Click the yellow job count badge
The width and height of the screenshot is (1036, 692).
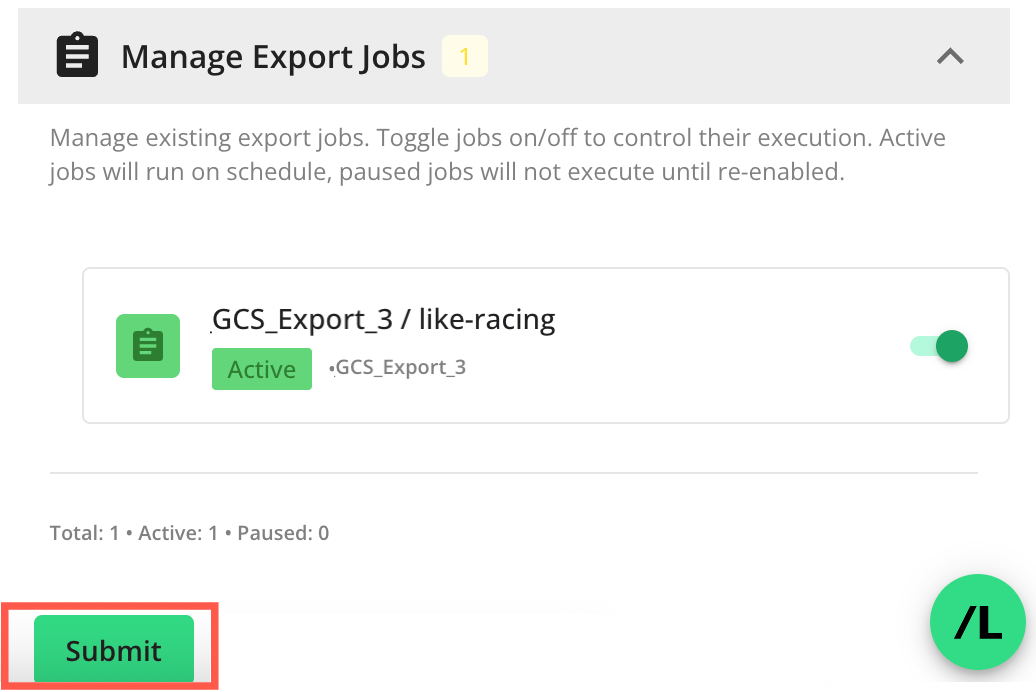[x=464, y=57]
